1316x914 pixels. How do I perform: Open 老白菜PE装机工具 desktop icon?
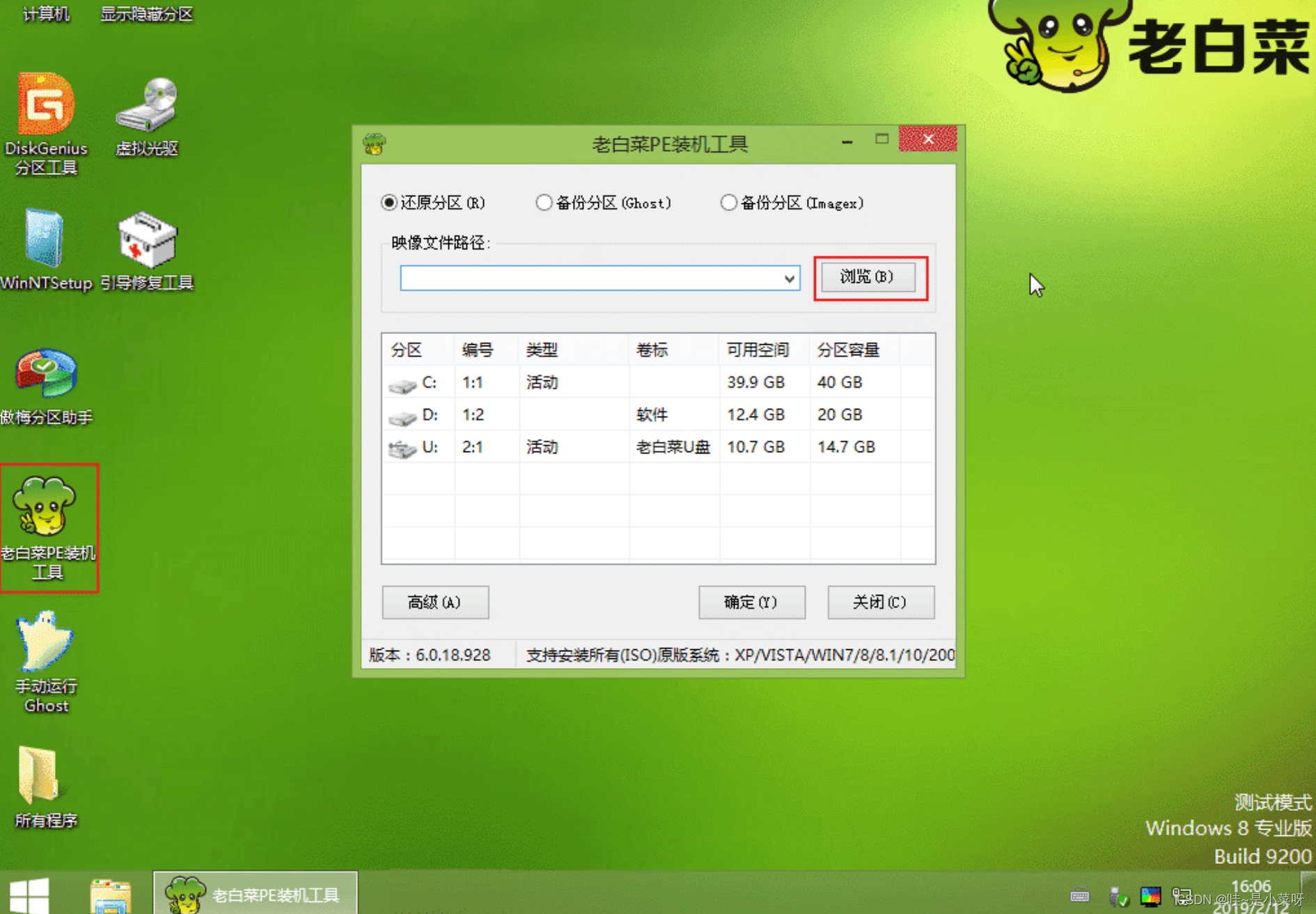click(x=47, y=528)
